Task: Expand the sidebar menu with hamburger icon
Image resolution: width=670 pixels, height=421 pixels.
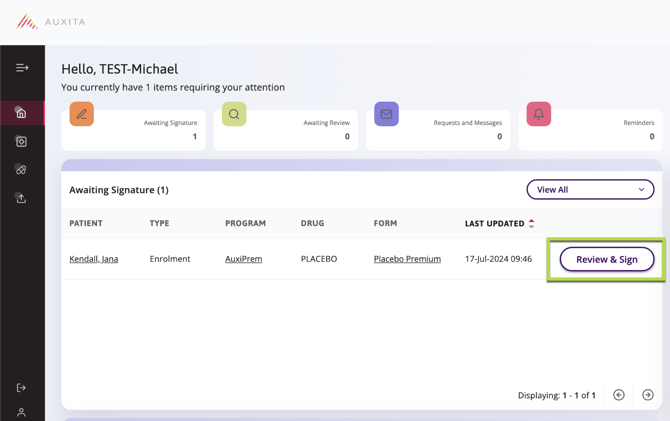Action: (x=22, y=68)
